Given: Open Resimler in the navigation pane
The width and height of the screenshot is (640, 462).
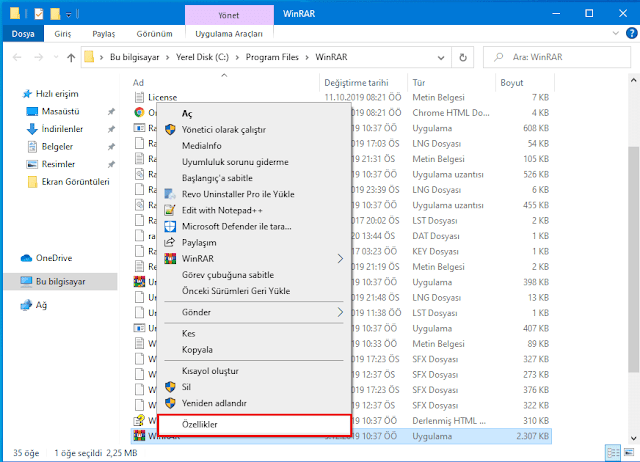Looking at the screenshot, I should (58, 164).
